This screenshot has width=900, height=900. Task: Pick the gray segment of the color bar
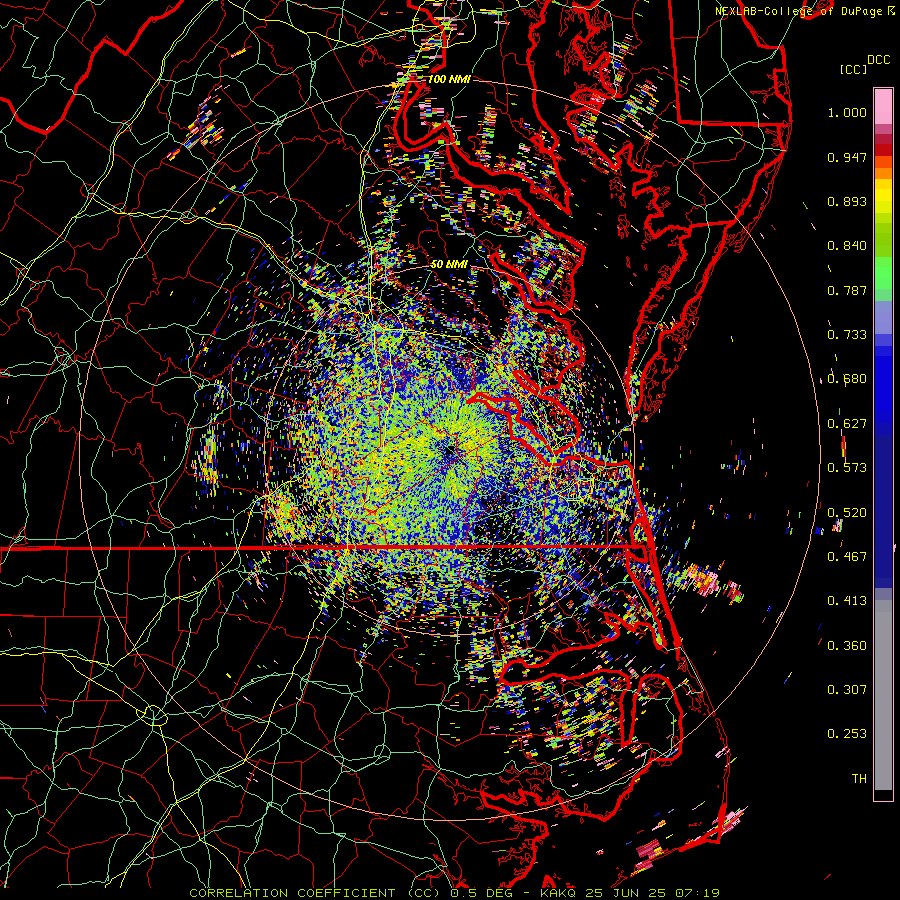point(883,695)
